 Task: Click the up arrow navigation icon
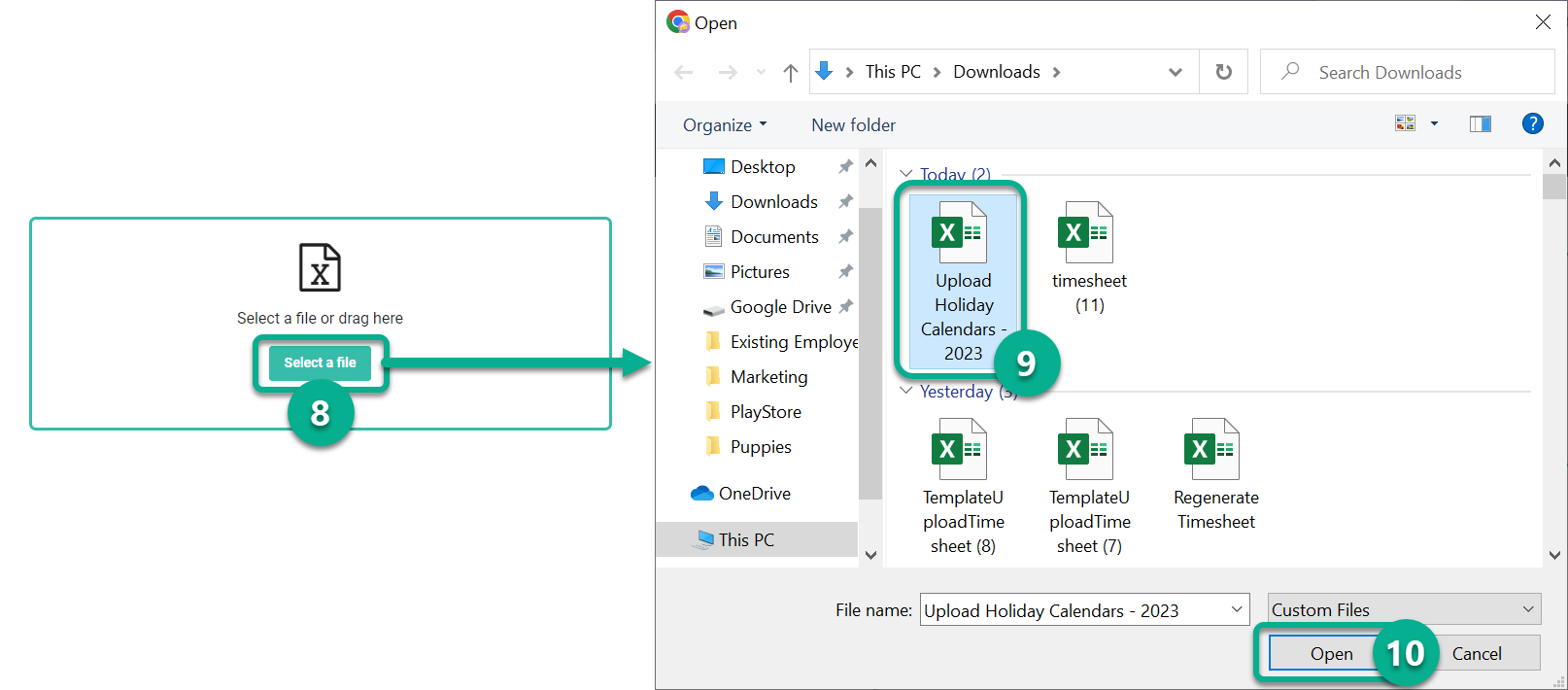pyautogui.click(x=790, y=73)
